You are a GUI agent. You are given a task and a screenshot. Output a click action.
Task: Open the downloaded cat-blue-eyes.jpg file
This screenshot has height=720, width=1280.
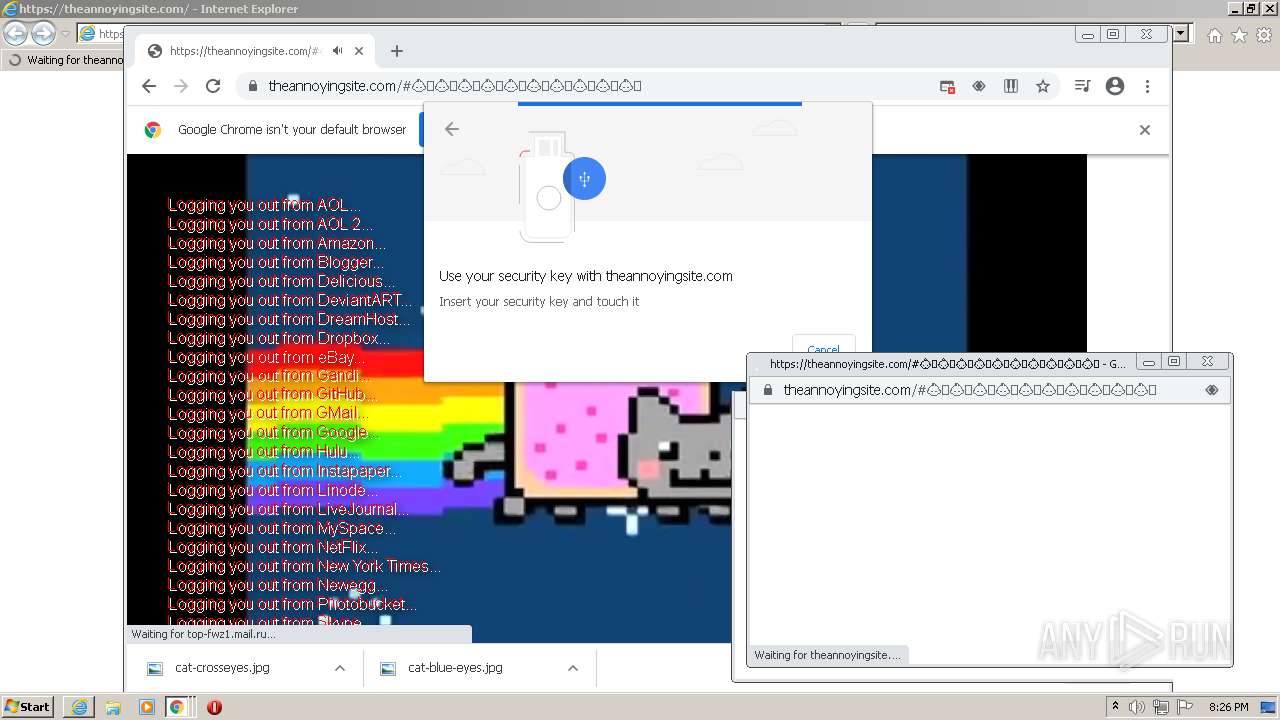point(455,668)
